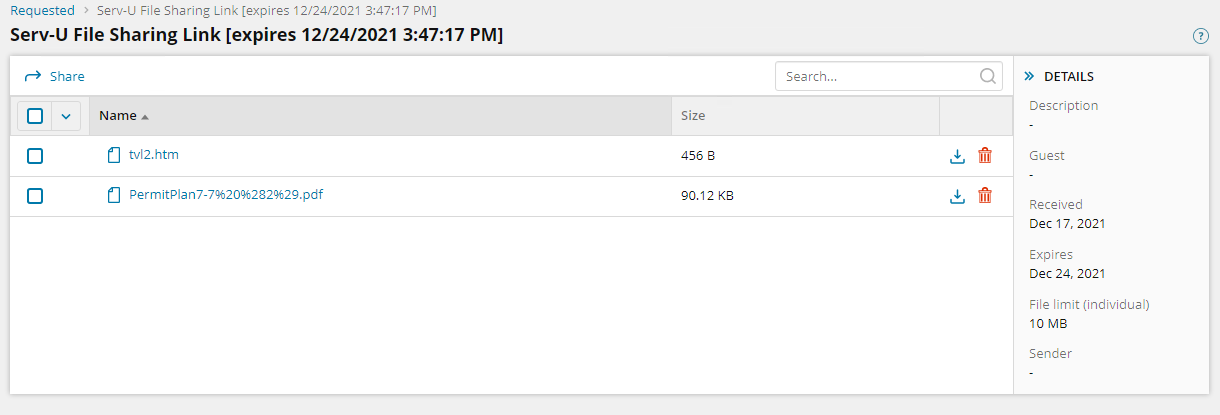Viewport: 1220px width, 415px height.
Task: Open the PermitPlan7-7%20%282%29.pdf link
Action: 226,195
